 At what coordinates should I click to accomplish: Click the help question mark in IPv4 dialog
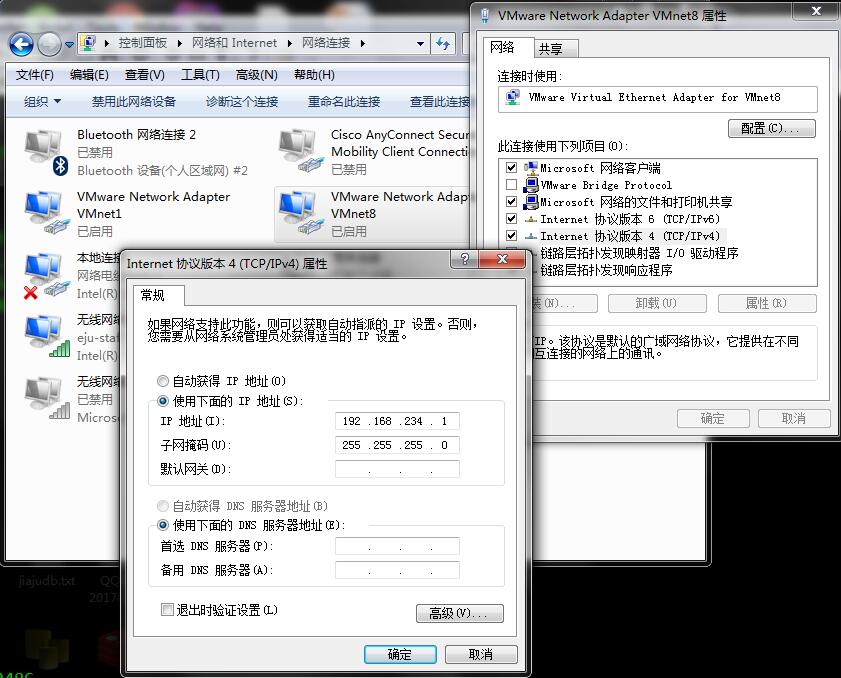point(464,260)
